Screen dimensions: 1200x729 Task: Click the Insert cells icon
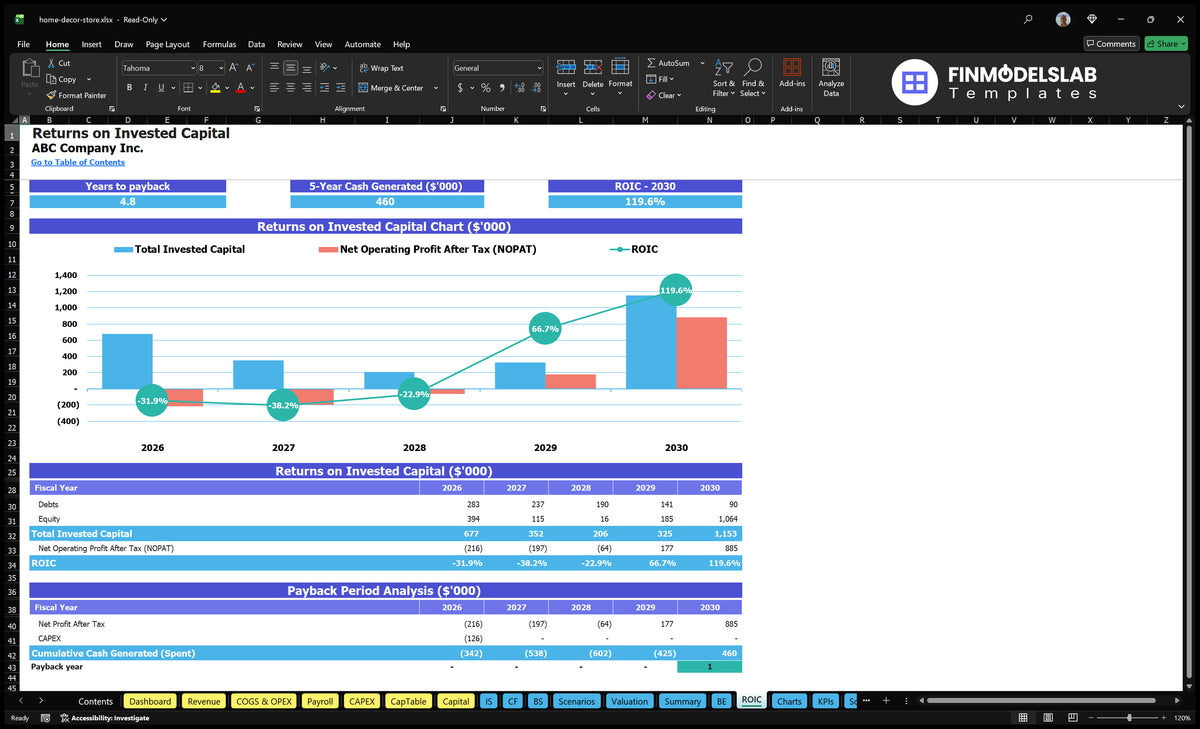tap(566, 67)
